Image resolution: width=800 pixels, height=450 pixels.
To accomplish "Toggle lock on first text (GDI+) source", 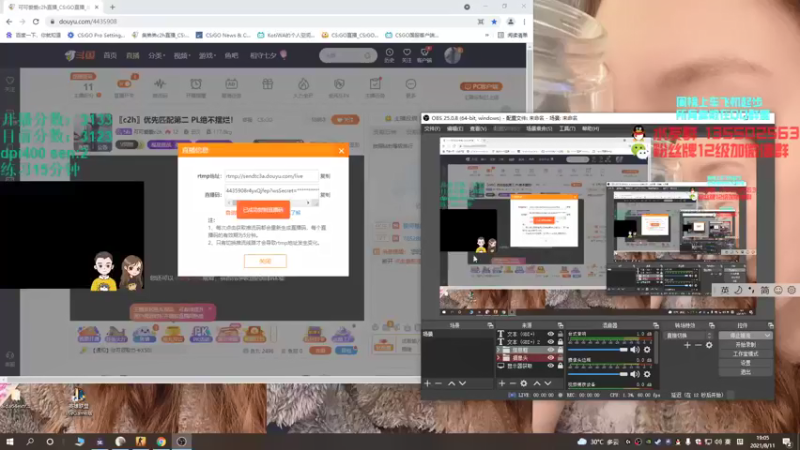I will (560, 334).
